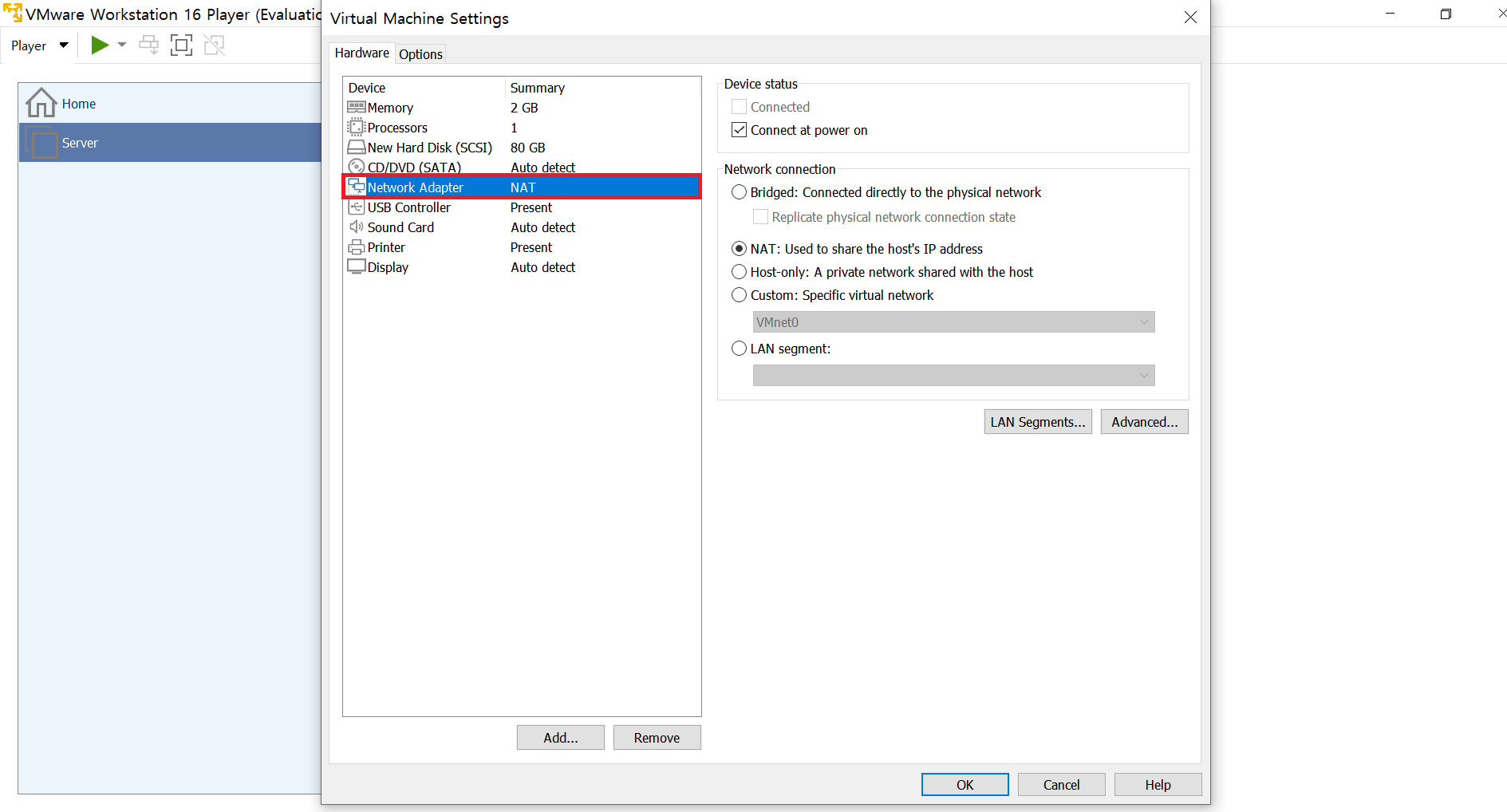
Task: Select Host-only private network option
Action: pyautogui.click(x=740, y=272)
